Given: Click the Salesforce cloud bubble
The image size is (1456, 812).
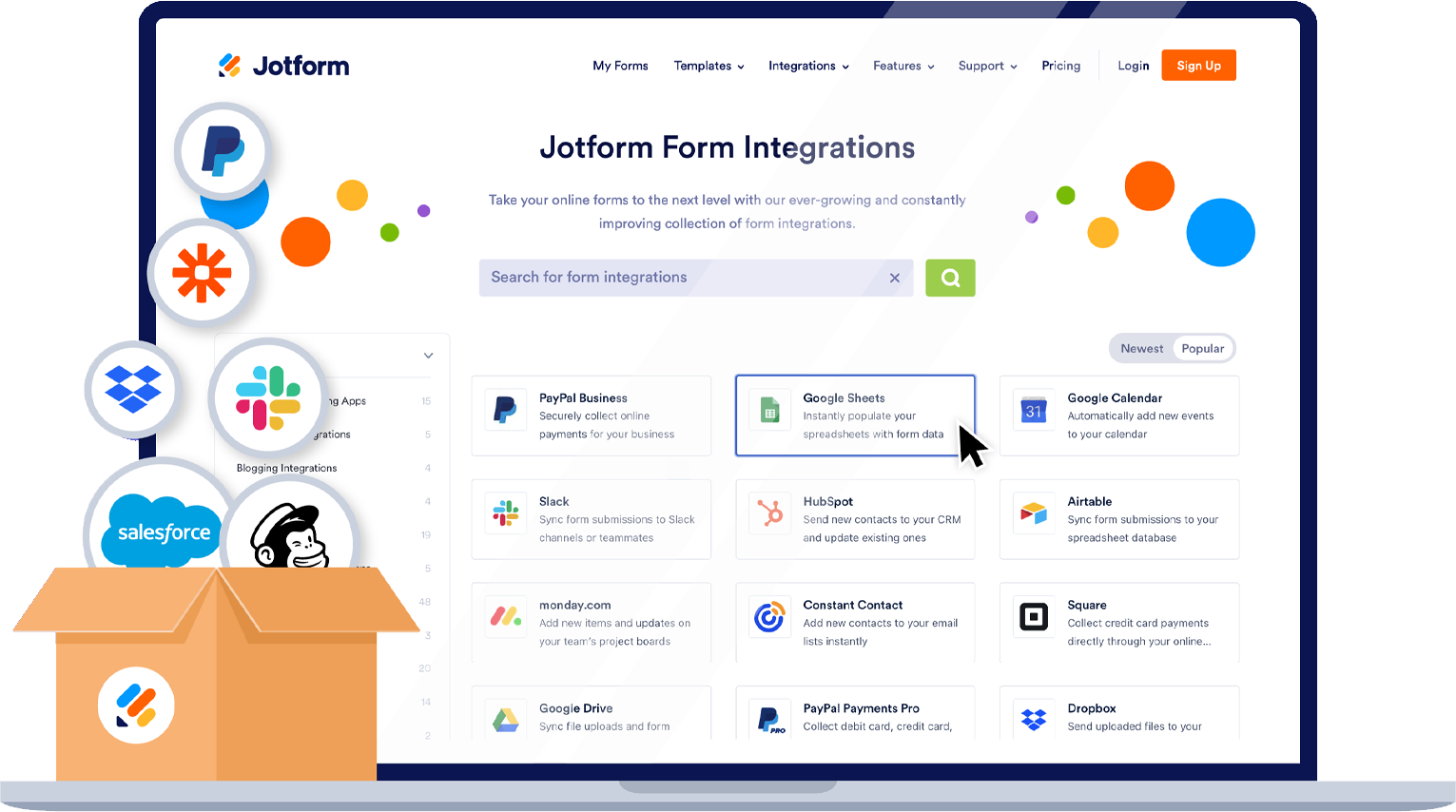Looking at the screenshot, I should [162, 531].
